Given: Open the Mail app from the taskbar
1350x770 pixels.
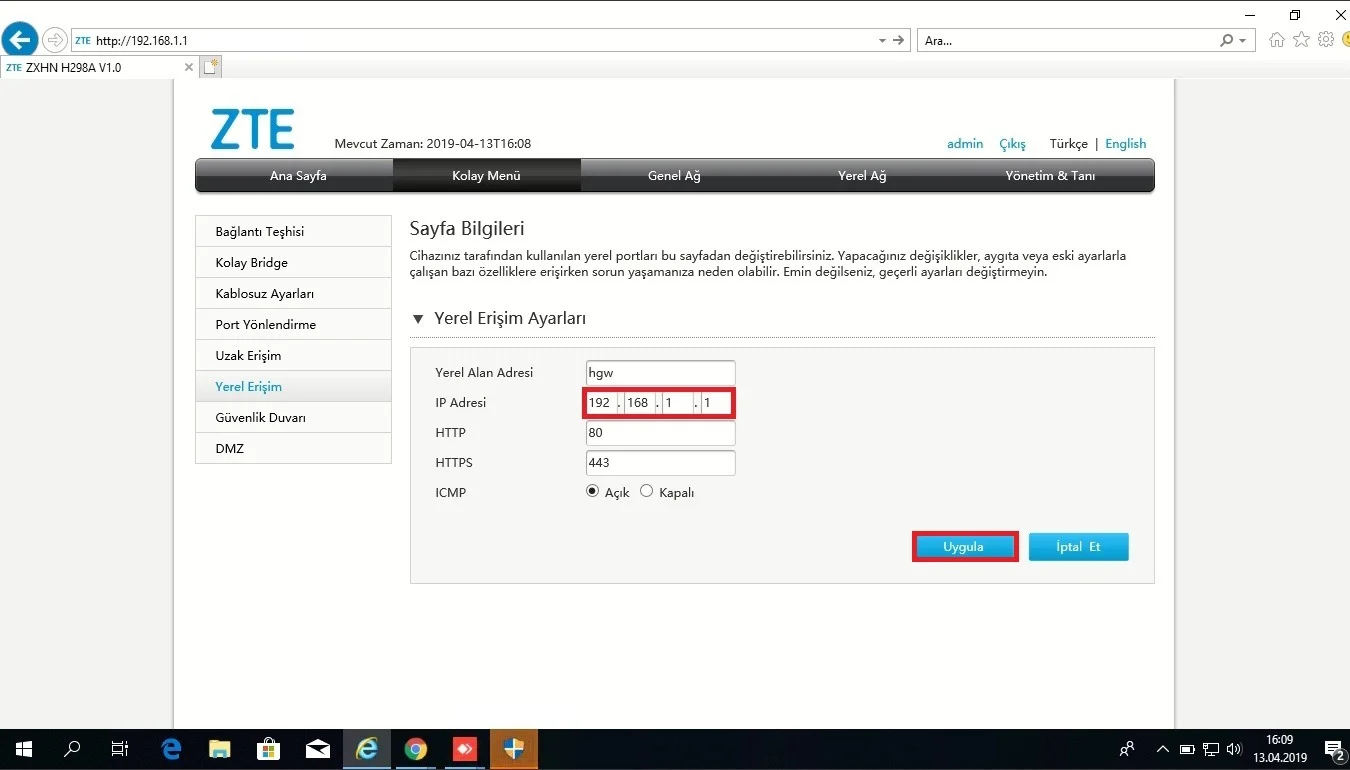Looking at the screenshot, I should coord(318,749).
